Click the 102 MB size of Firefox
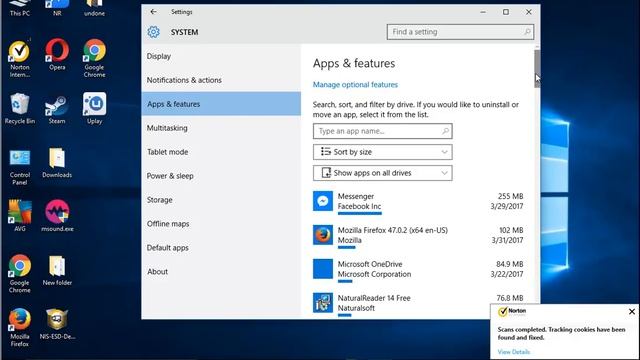This screenshot has height=360, width=640. click(511, 230)
